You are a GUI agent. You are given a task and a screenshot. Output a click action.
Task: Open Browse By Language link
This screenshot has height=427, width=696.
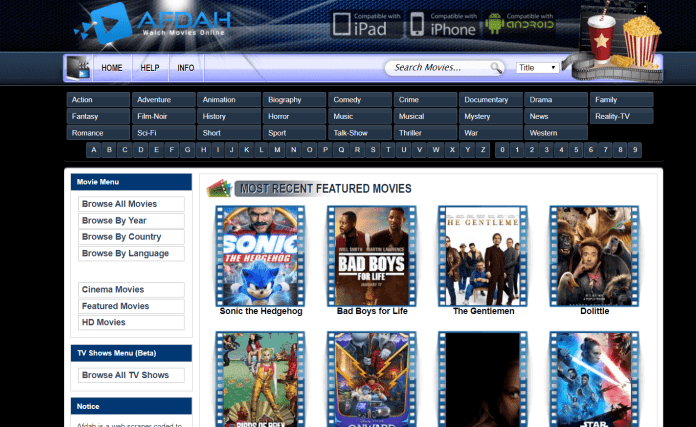tap(131, 253)
